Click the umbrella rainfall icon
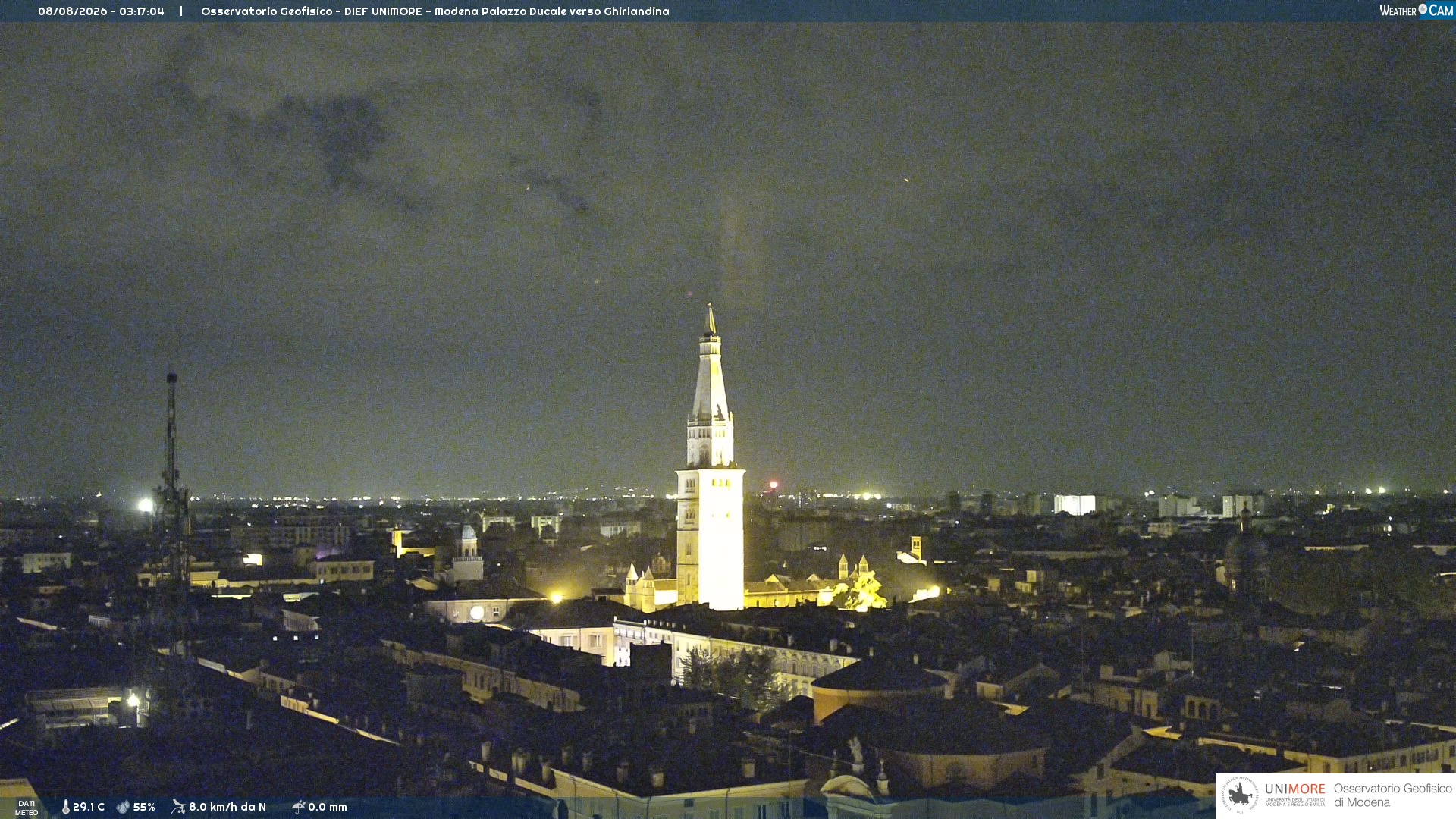1456x819 pixels. [298, 807]
